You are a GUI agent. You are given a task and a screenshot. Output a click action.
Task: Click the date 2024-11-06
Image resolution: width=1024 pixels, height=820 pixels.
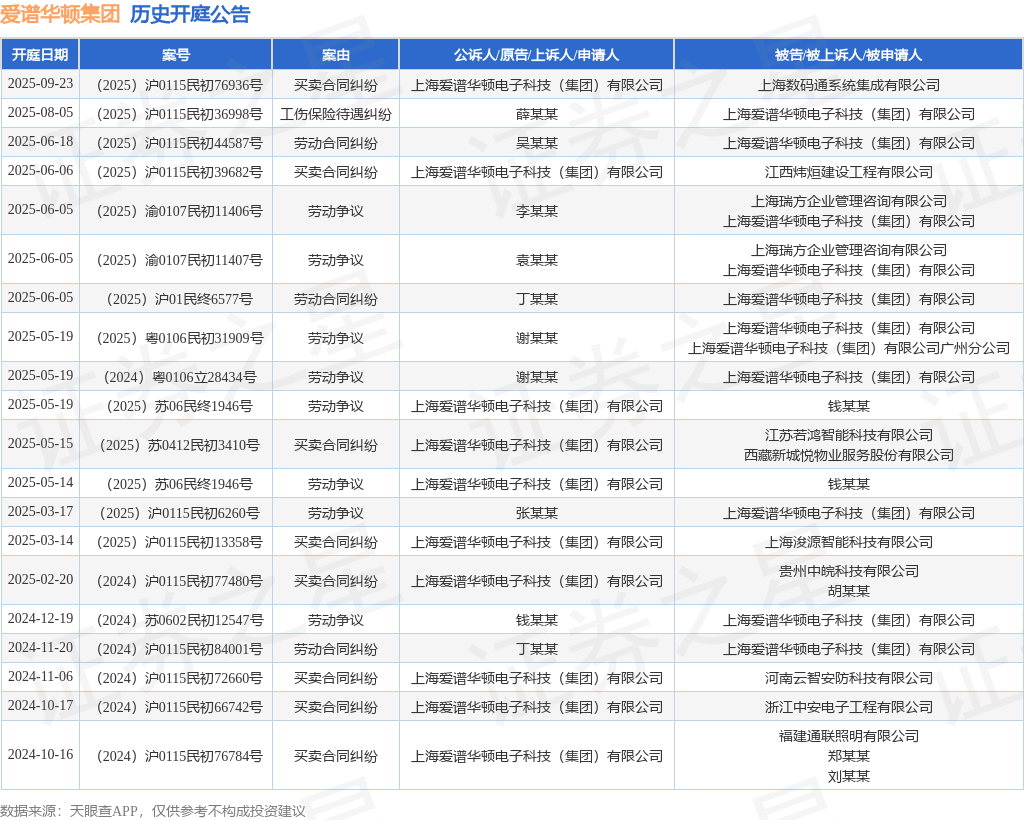(40, 676)
